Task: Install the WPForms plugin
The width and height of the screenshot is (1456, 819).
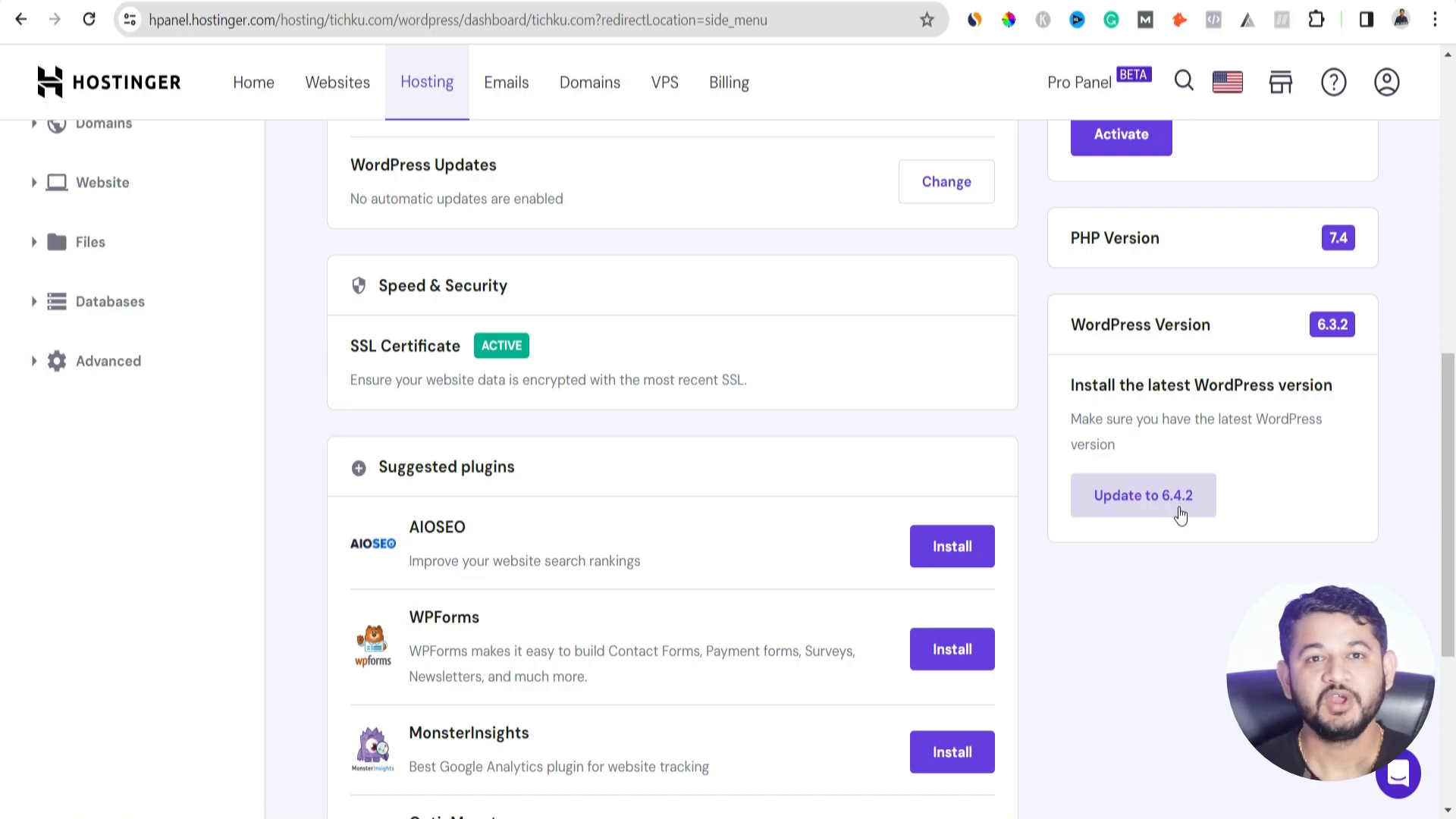Action: tap(952, 649)
